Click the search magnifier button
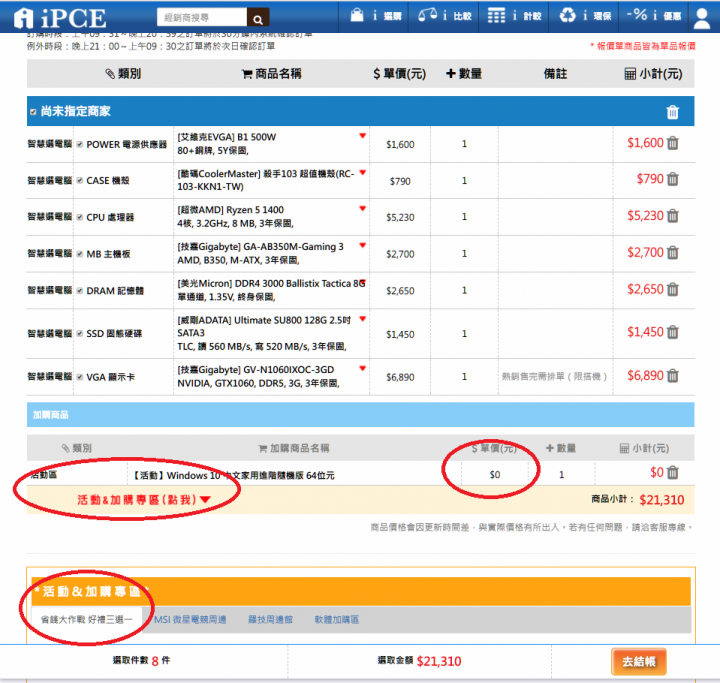Viewport: 720px width, 683px height. [x=258, y=19]
